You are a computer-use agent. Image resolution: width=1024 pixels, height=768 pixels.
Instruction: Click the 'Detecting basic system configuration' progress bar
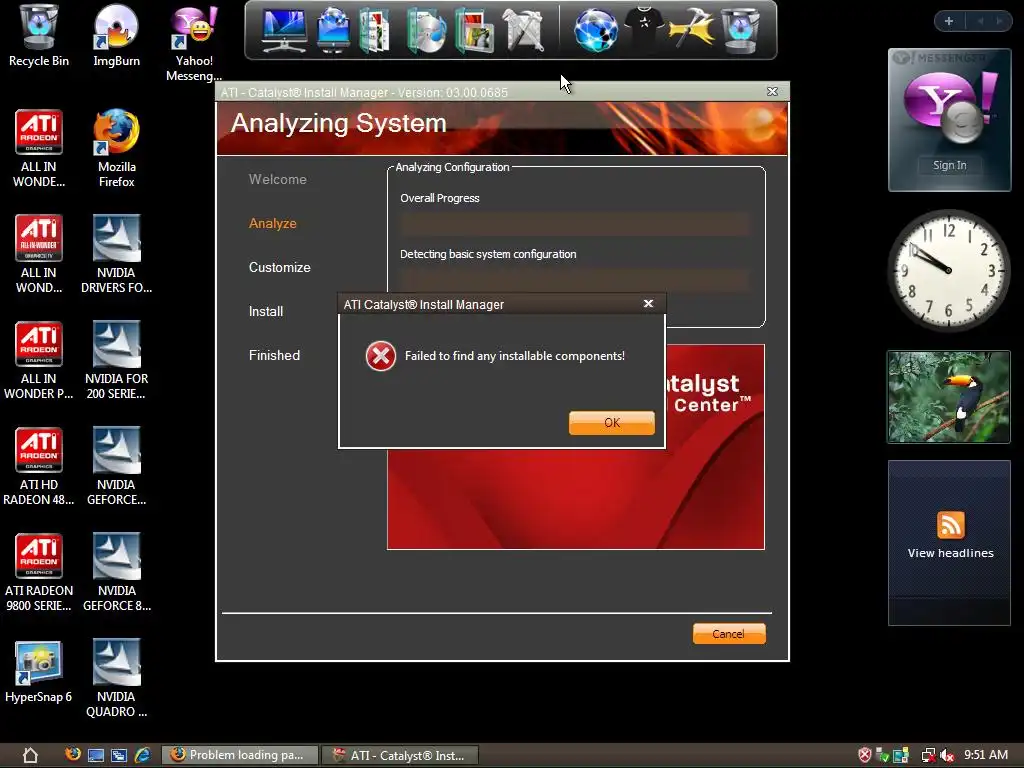[575, 280]
